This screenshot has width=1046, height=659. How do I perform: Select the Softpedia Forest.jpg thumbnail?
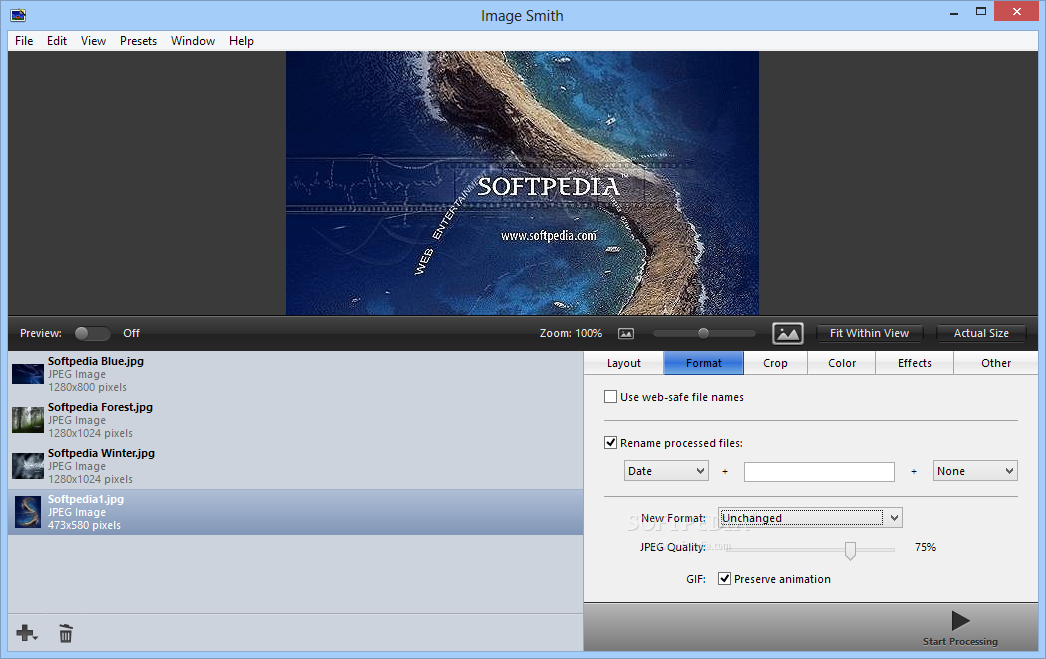(27, 420)
